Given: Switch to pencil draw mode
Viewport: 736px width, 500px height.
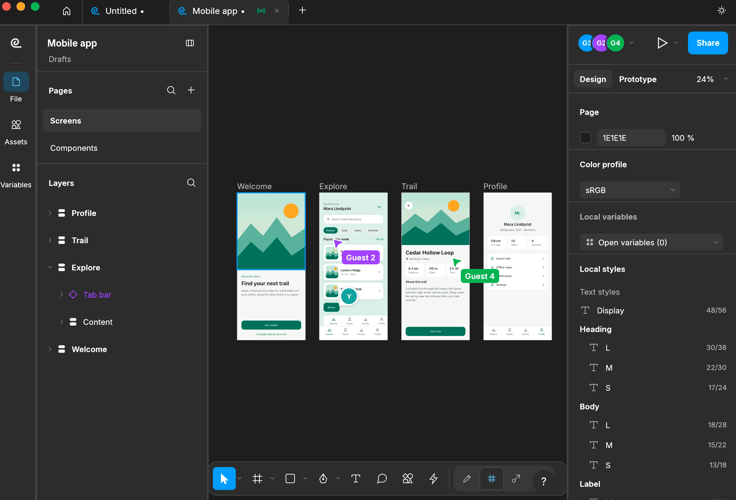Looking at the screenshot, I should [467, 479].
